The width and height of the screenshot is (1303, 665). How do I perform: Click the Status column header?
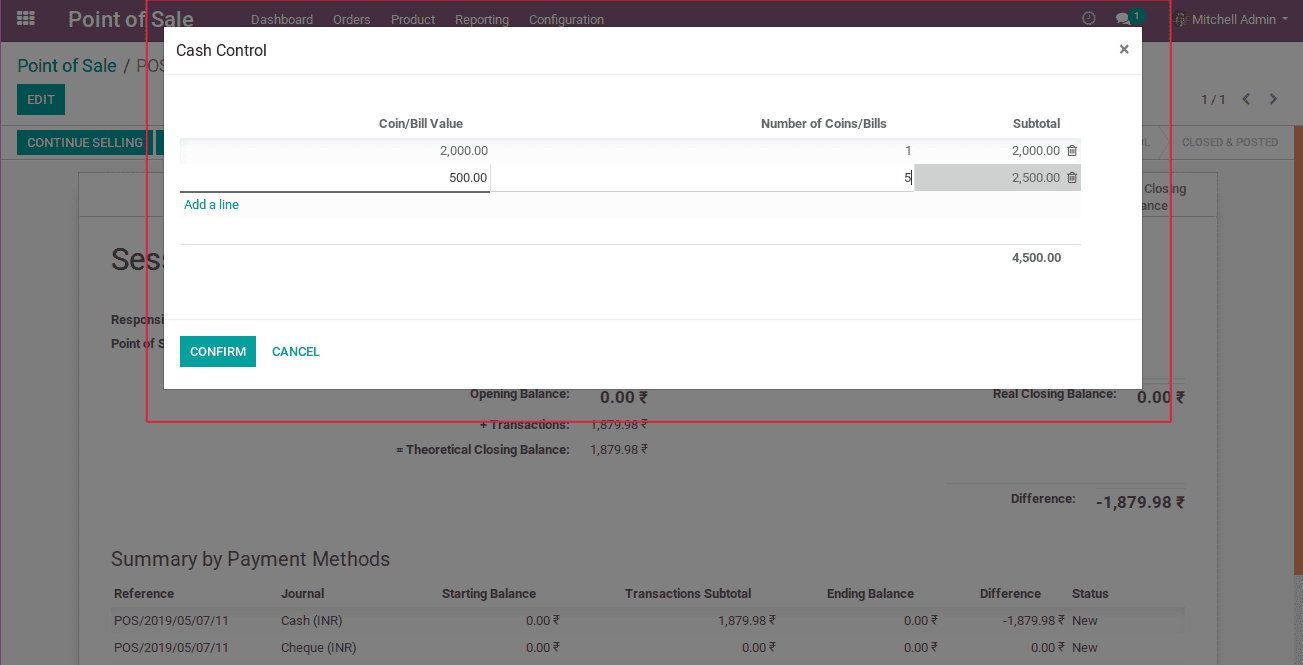1090,593
